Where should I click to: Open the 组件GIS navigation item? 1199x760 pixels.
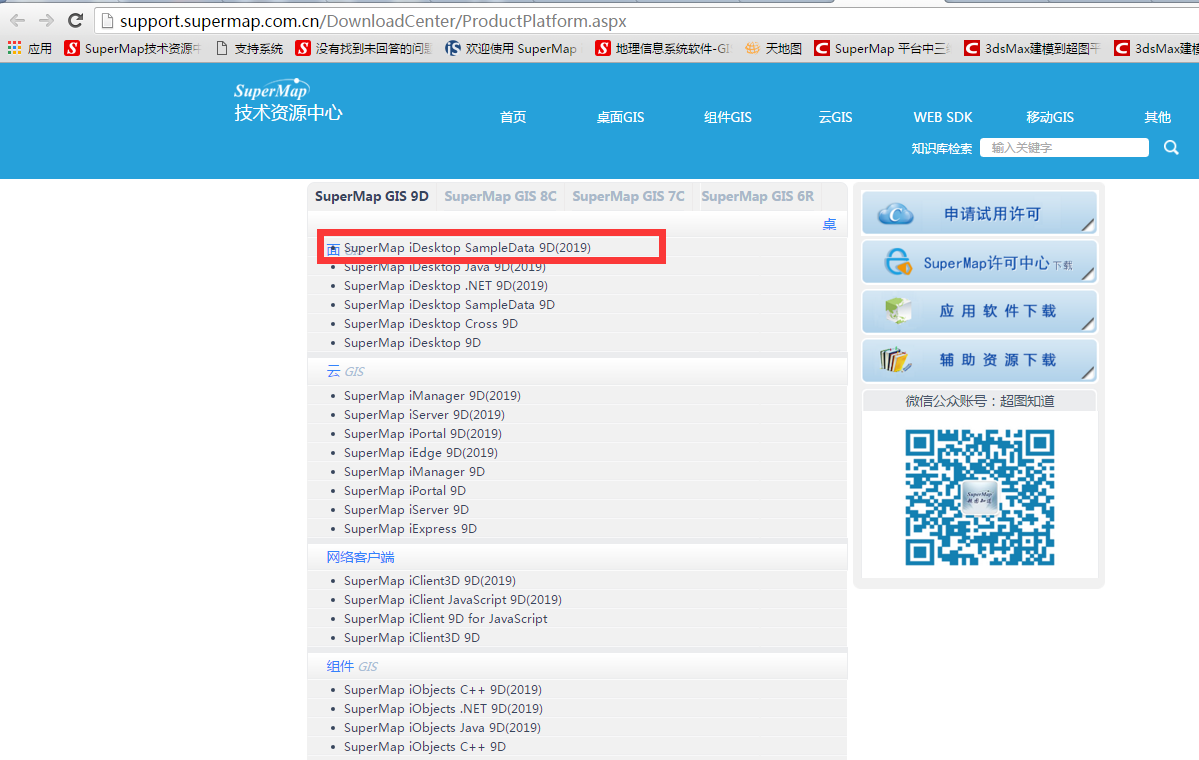(x=727, y=117)
